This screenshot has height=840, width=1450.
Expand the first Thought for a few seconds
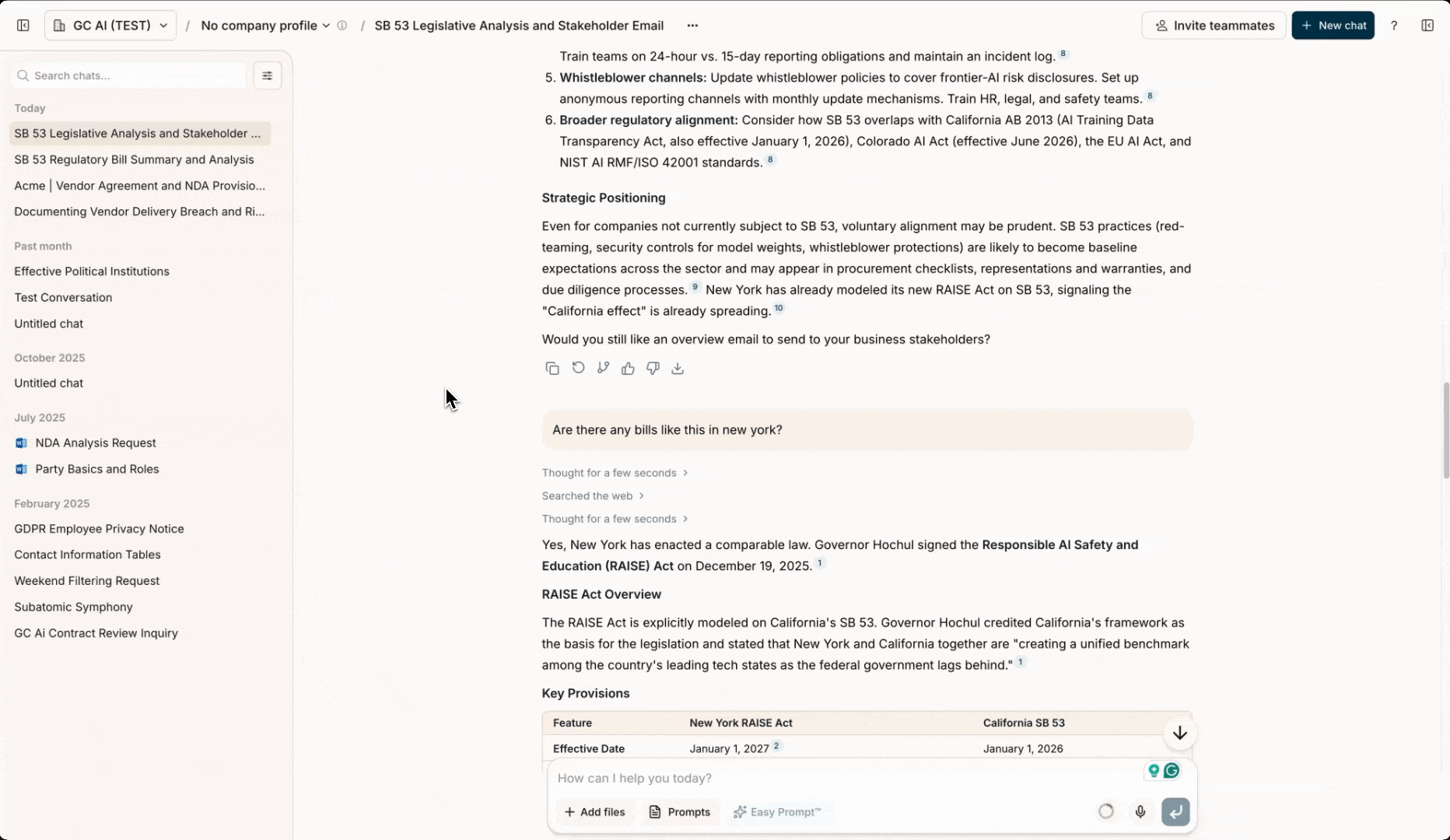(x=615, y=473)
